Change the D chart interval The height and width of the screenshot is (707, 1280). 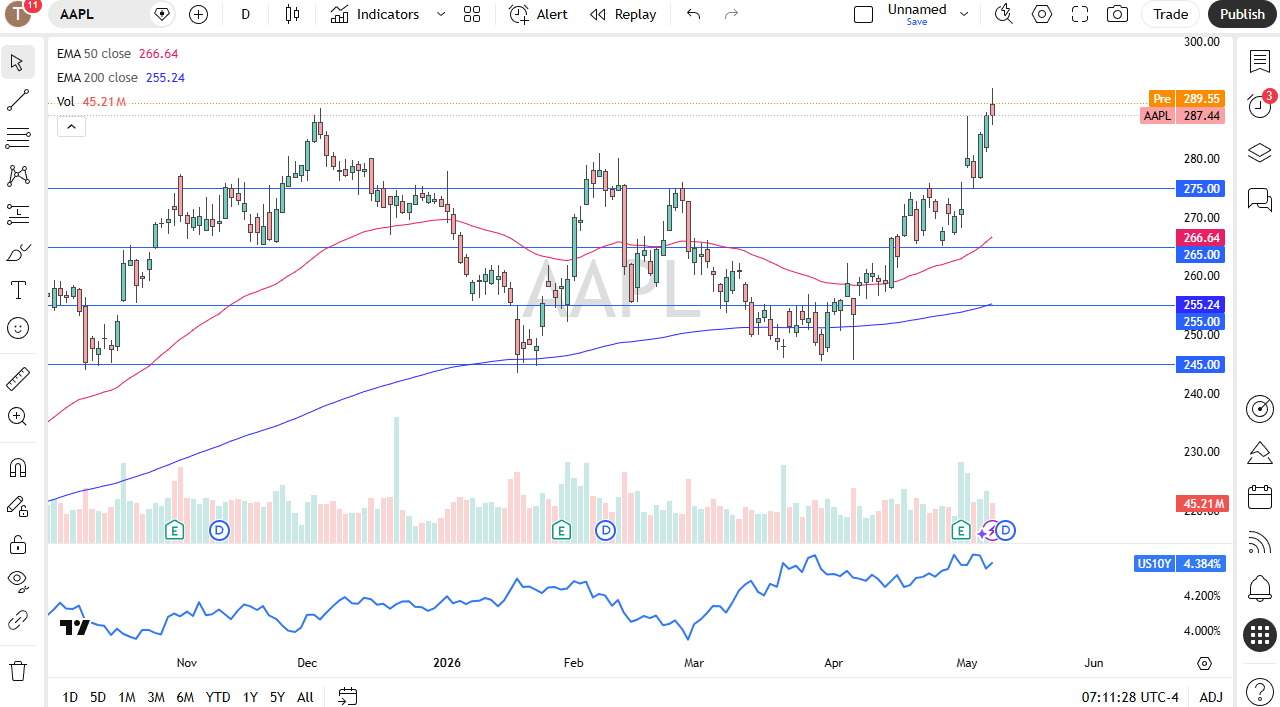coord(245,14)
